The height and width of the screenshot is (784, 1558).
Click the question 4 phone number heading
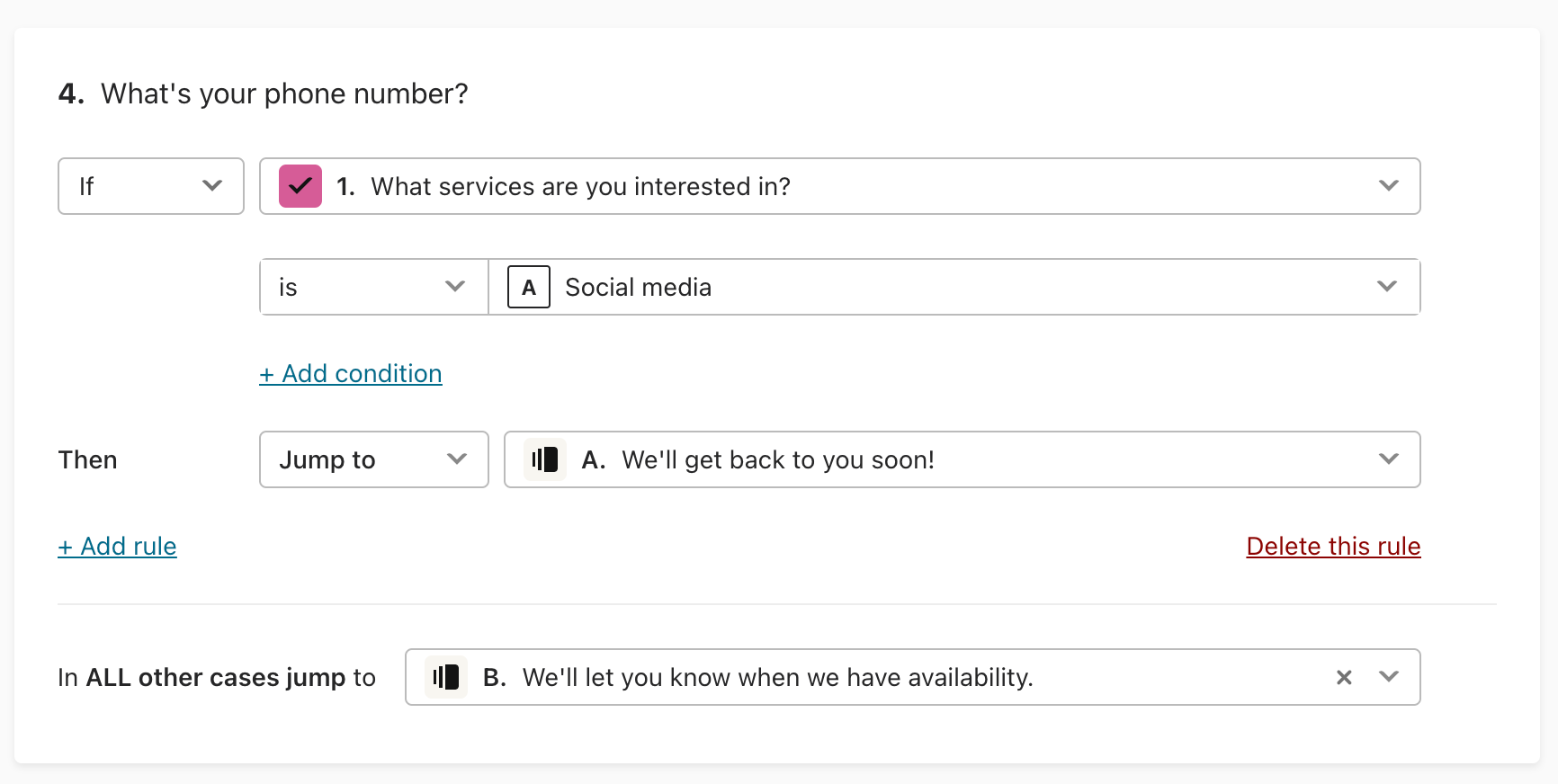click(264, 94)
